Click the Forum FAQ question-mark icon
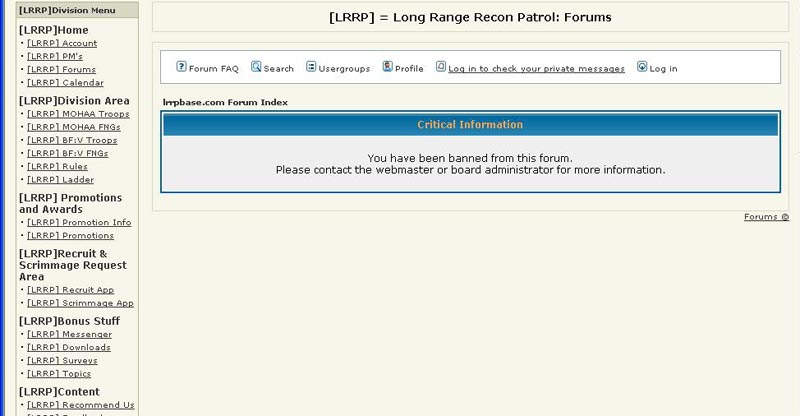 pos(181,66)
